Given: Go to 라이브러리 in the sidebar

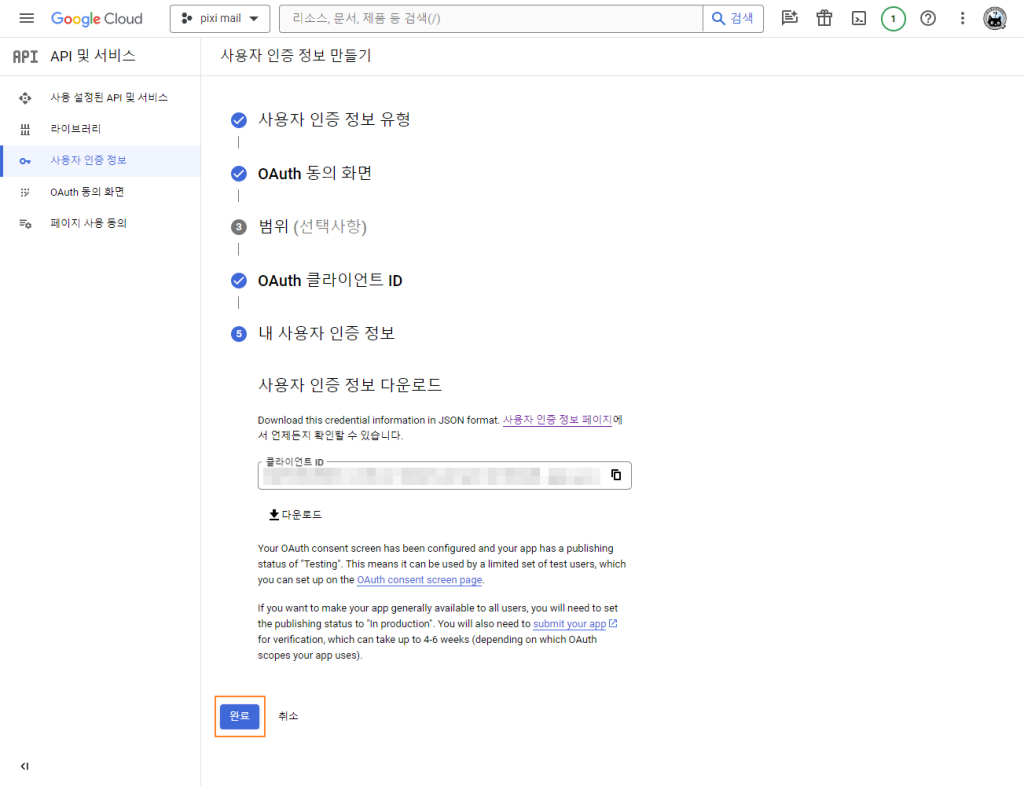Looking at the screenshot, I should pyautogui.click(x=75, y=129).
